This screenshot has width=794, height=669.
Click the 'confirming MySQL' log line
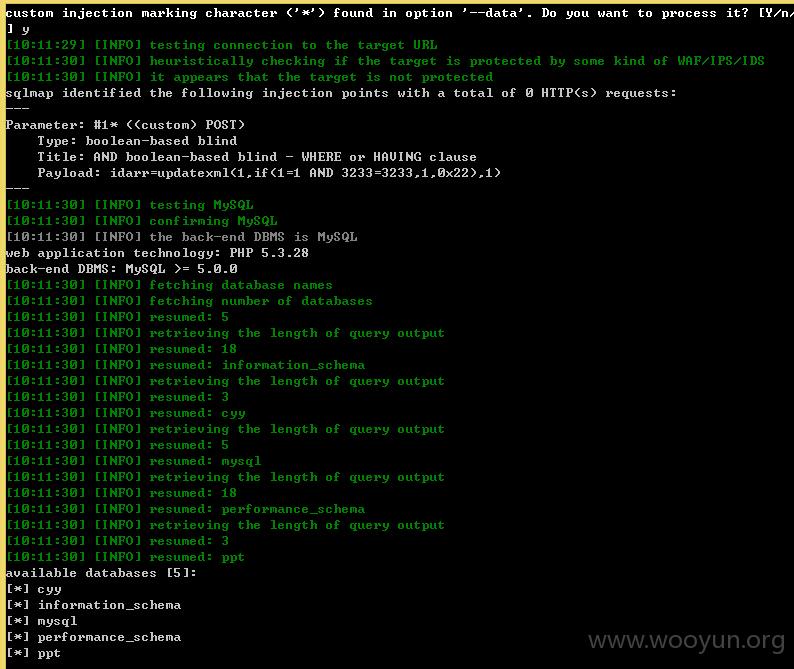(142, 221)
